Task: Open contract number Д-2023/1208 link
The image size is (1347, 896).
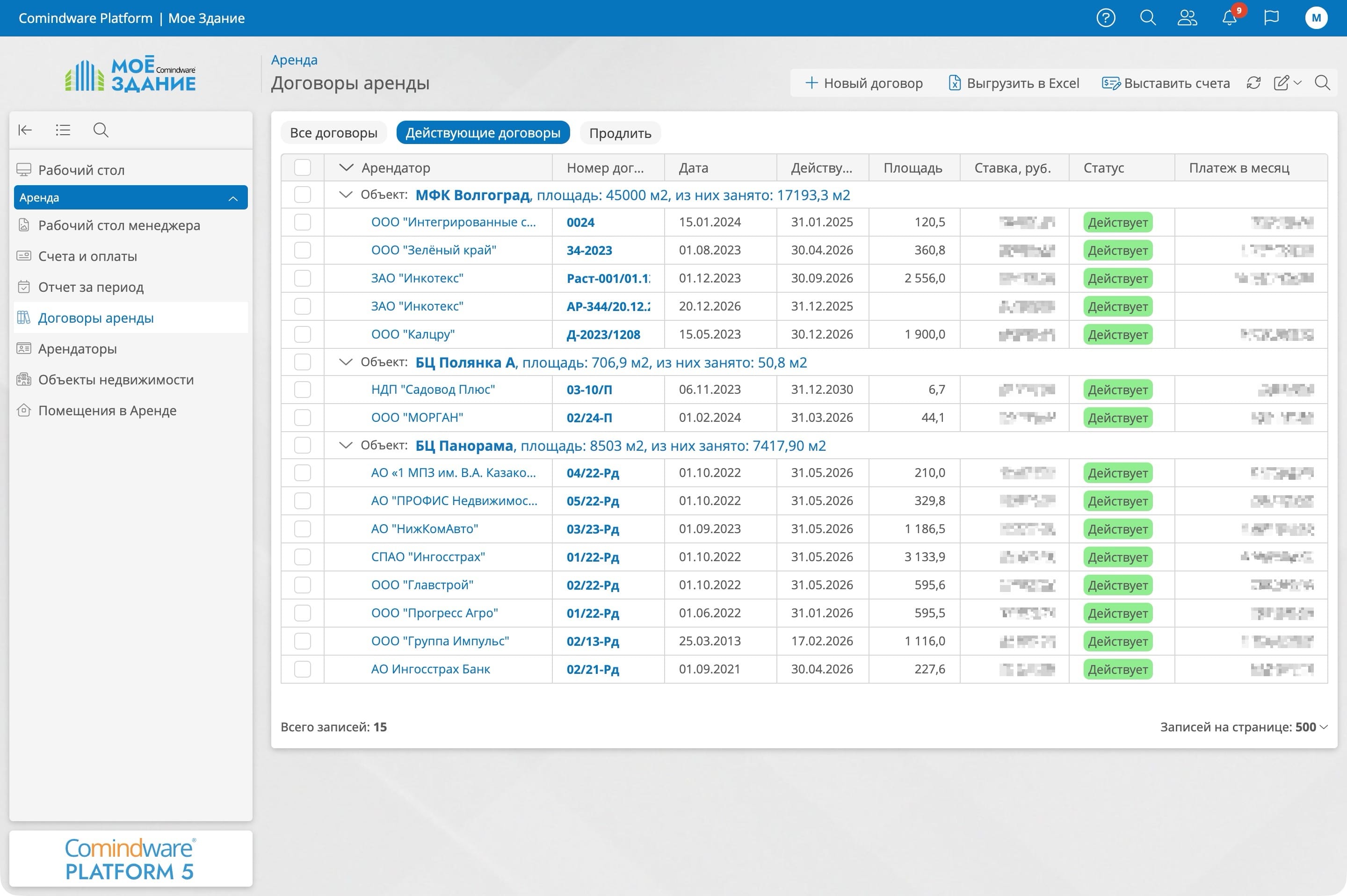Action: [603, 335]
